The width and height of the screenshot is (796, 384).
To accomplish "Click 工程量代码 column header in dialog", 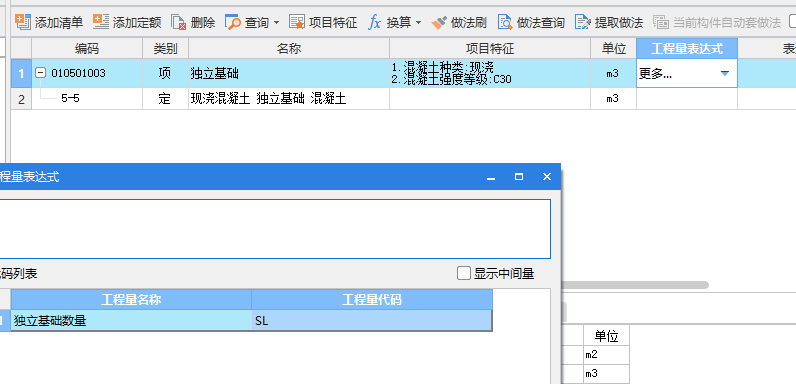I will pyautogui.click(x=372, y=300).
